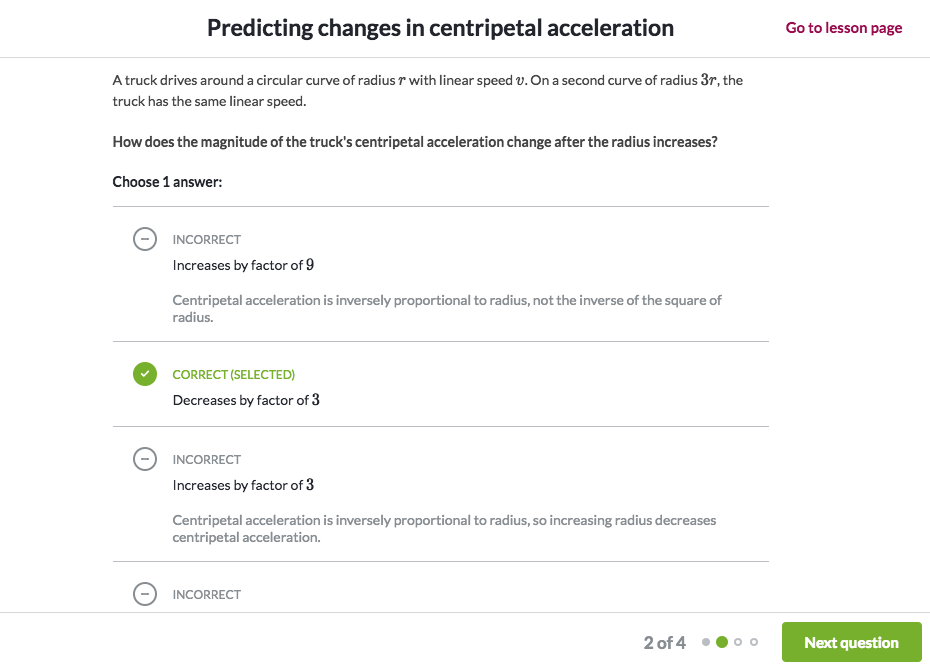This screenshot has height=669, width=930.
Task: Jump to fourth question progress dot
Action: point(754,642)
